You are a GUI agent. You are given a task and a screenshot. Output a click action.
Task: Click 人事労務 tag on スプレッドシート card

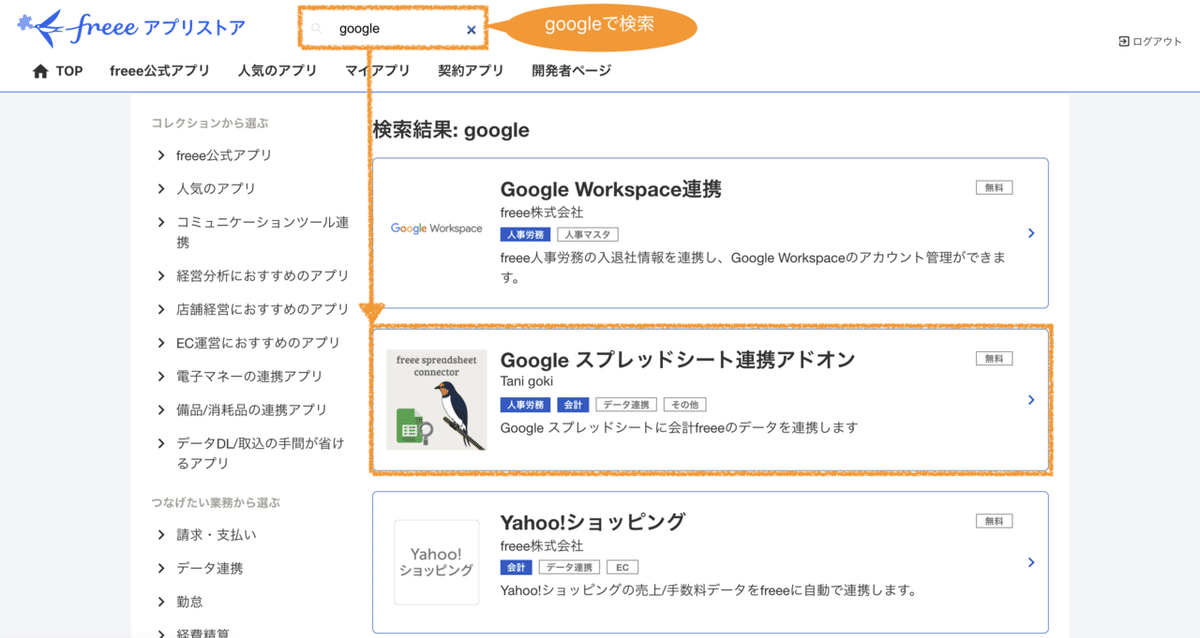pyautogui.click(x=525, y=404)
